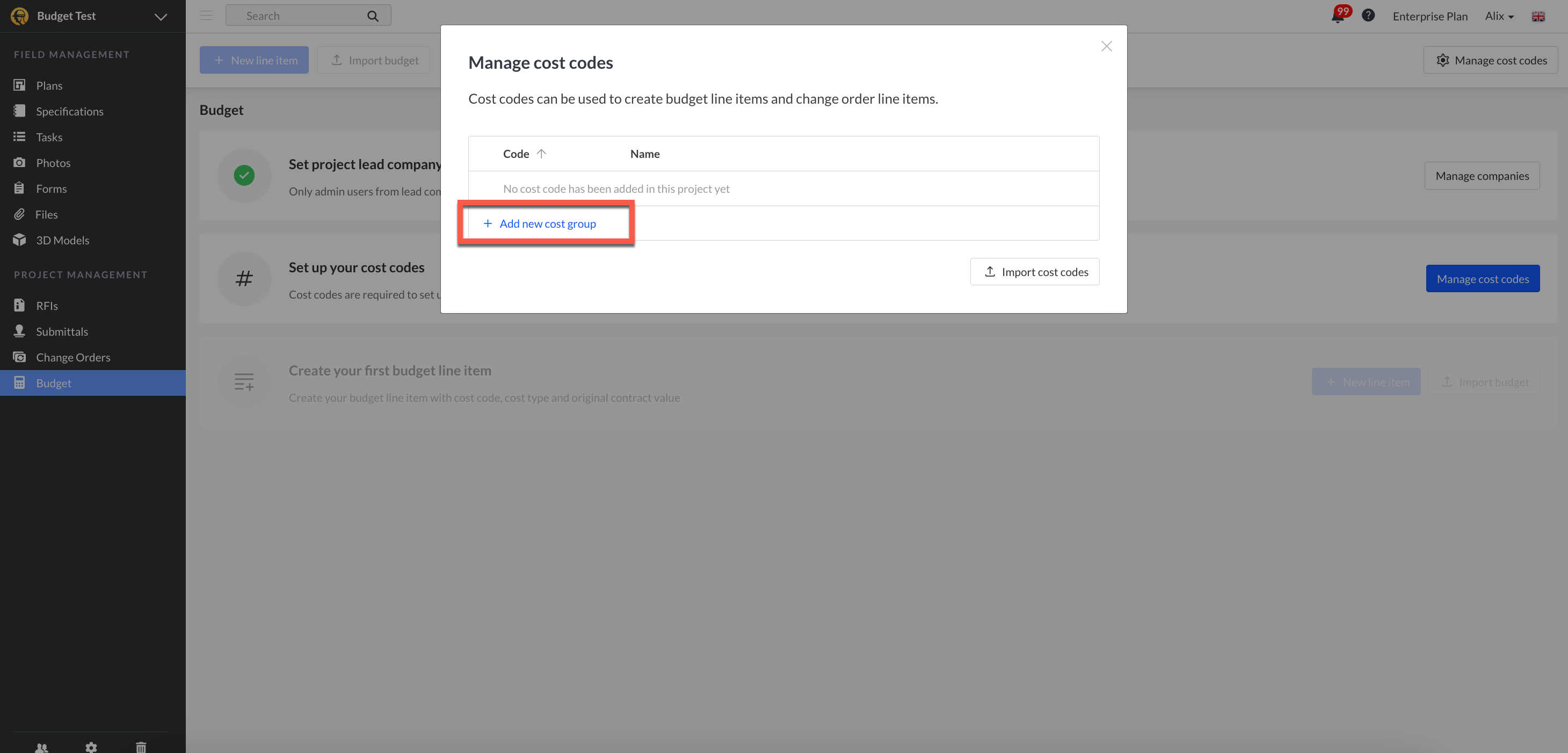Image resolution: width=1568 pixels, height=753 pixels.
Task: Go to Submittals section
Action: pos(61,331)
